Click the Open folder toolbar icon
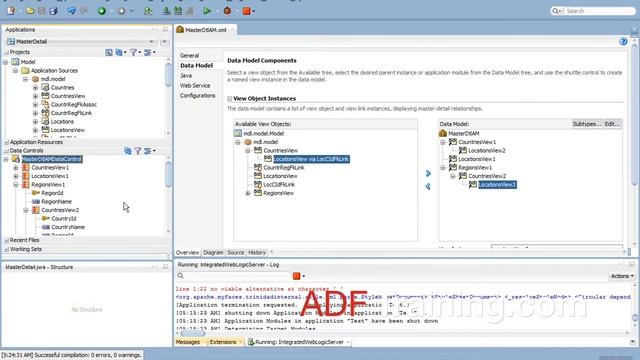The width and height of the screenshot is (640, 360). point(30,11)
